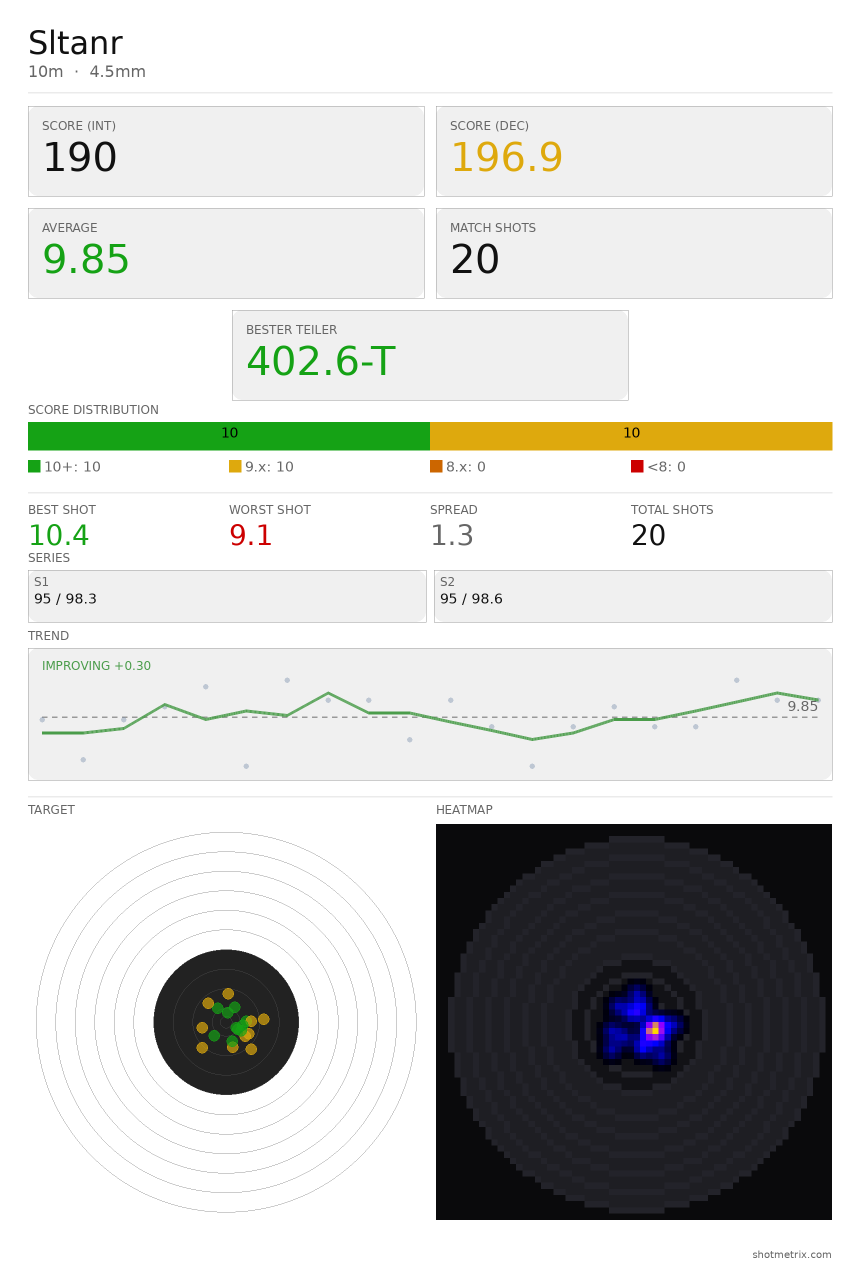Click the green 10+ legend swatch
This screenshot has height=1270, width=860.
click(x=34, y=466)
